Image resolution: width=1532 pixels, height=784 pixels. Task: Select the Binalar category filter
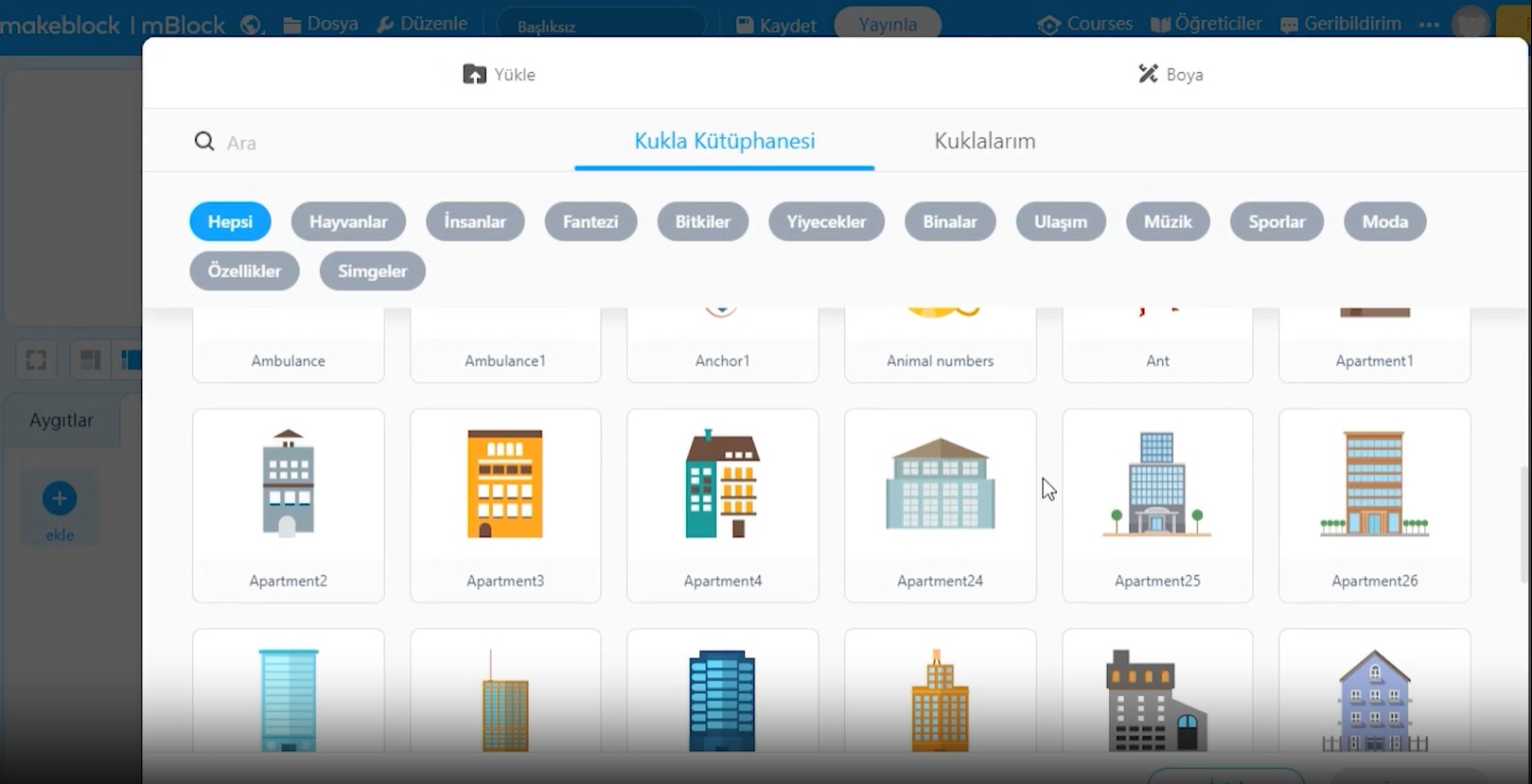pyautogui.click(x=949, y=221)
